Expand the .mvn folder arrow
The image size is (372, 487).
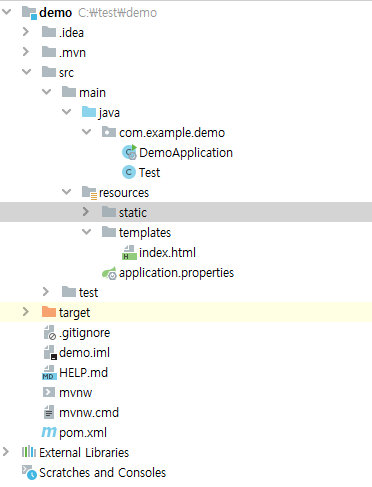click(x=26, y=52)
